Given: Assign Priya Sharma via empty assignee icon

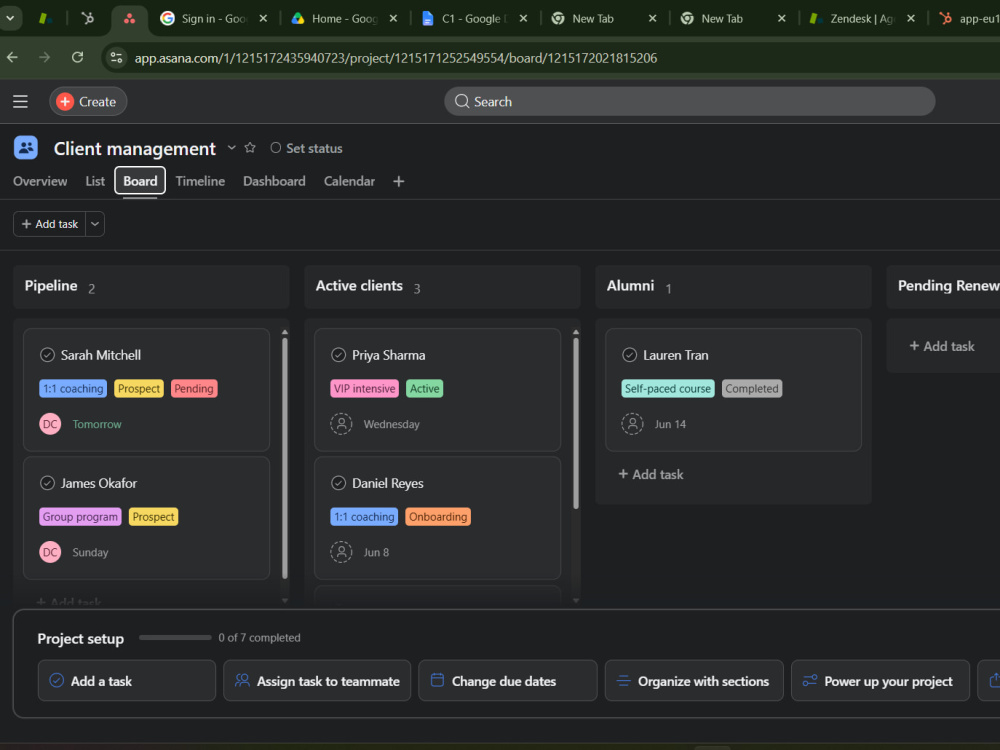Looking at the screenshot, I should tap(341, 424).
